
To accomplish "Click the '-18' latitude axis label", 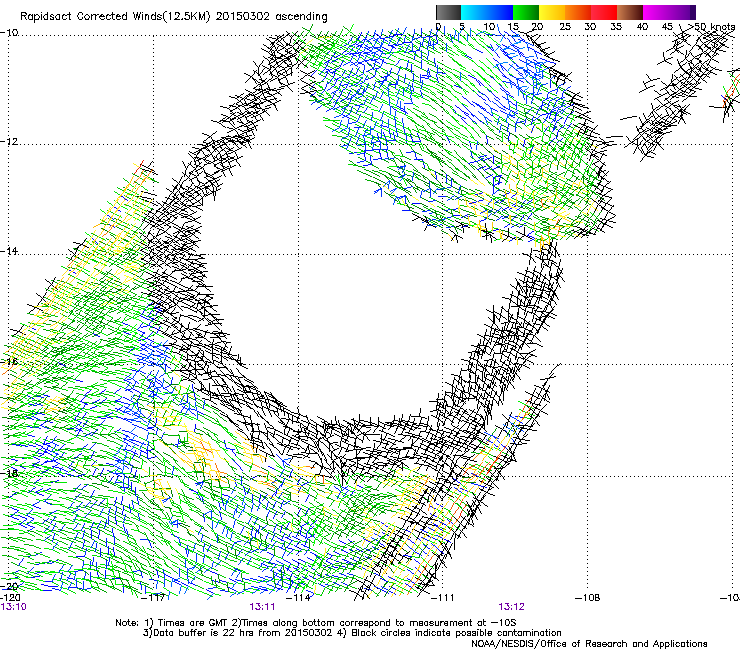I will click(9, 473).
